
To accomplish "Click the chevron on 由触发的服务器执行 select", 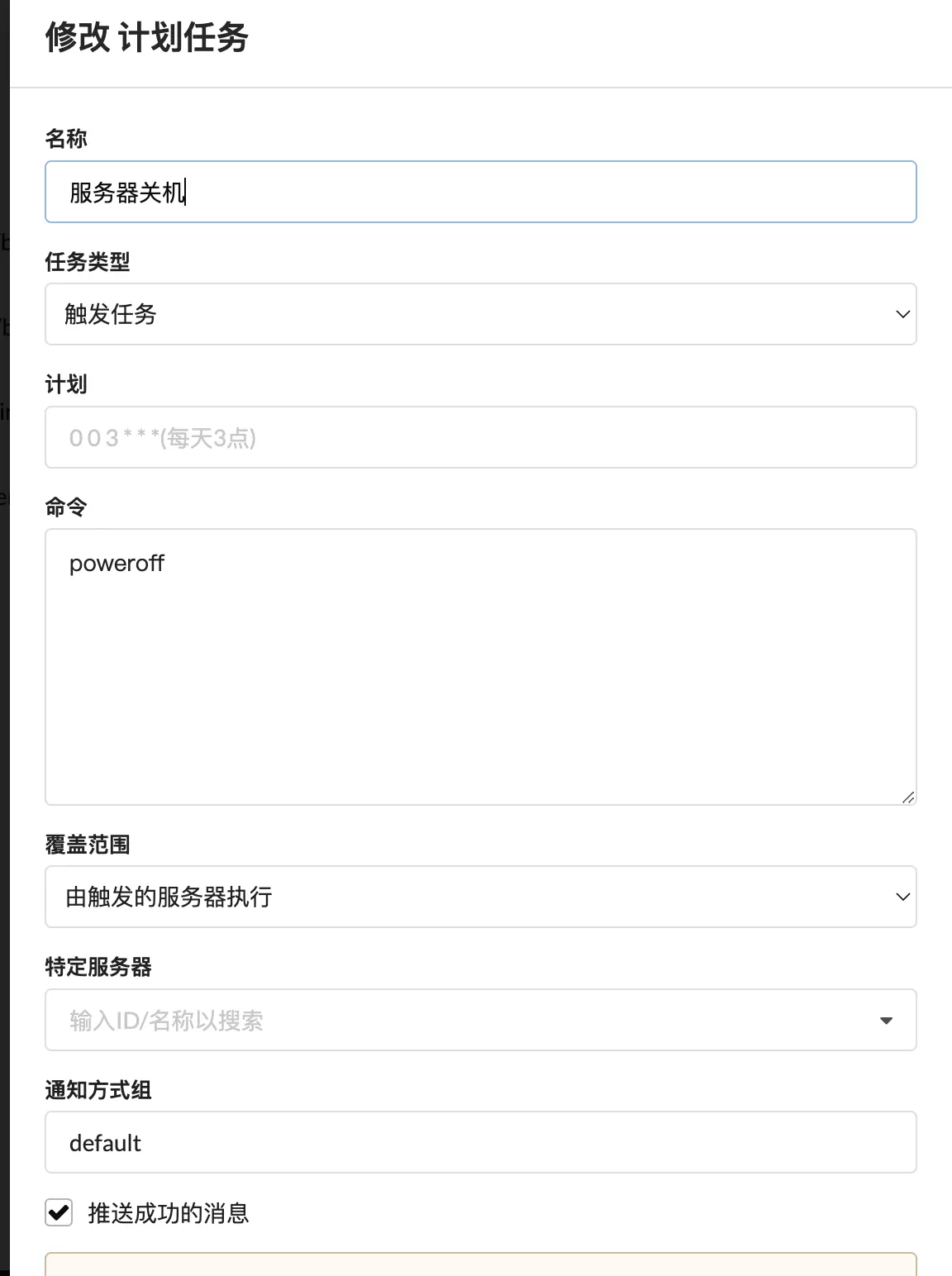I will pyautogui.click(x=902, y=897).
